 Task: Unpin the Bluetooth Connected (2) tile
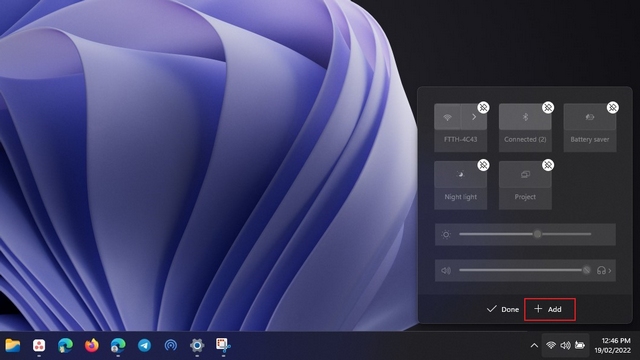click(x=548, y=108)
